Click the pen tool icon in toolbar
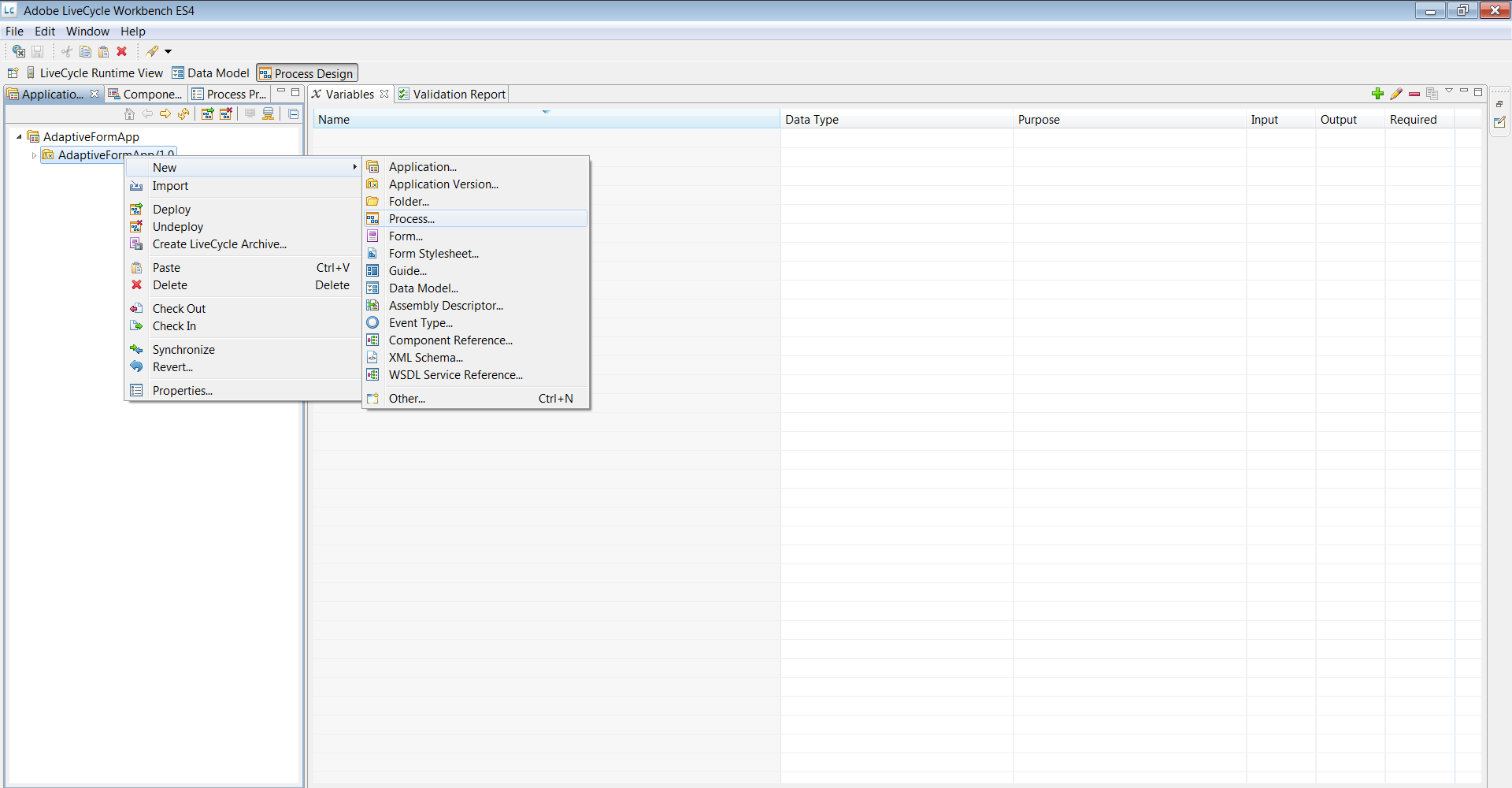This screenshot has width=1512, height=788. [x=152, y=52]
